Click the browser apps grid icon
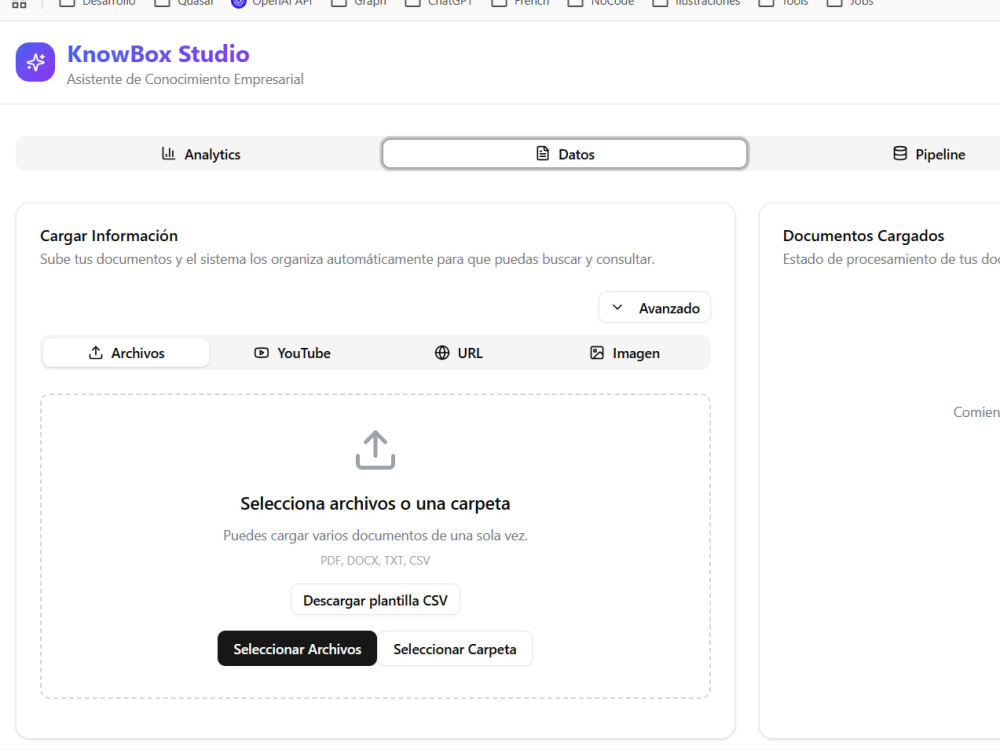The height and width of the screenshot is (750, 1000). (x=19, y=3)
